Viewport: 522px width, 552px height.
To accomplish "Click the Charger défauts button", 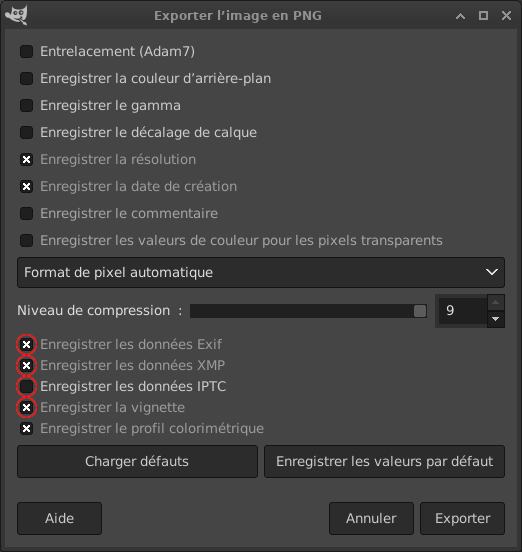I will click(x=137, y=462).
